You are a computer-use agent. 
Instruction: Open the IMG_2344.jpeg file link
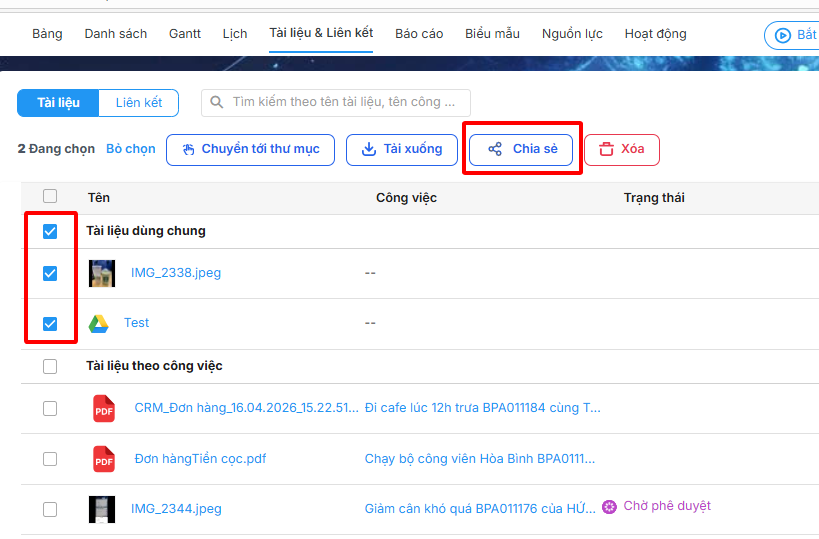pos(176,509)
